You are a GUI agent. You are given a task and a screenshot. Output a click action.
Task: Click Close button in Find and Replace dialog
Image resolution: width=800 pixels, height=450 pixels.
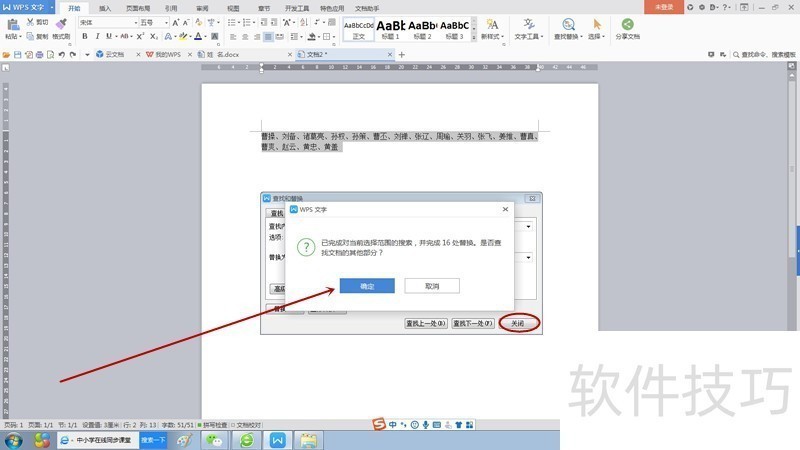tap(518, 323)
